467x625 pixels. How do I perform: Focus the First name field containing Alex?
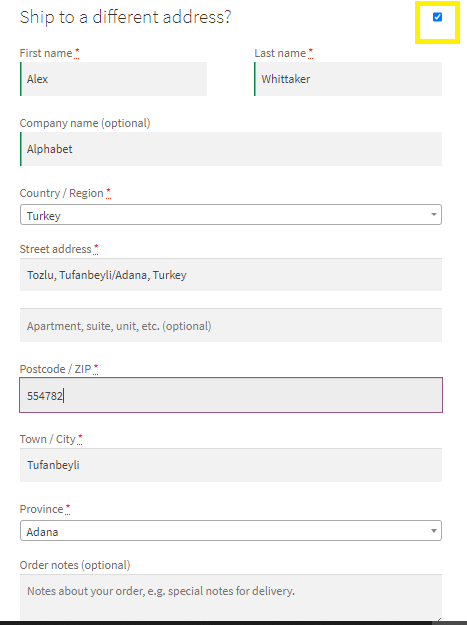(x=114, y=79)
